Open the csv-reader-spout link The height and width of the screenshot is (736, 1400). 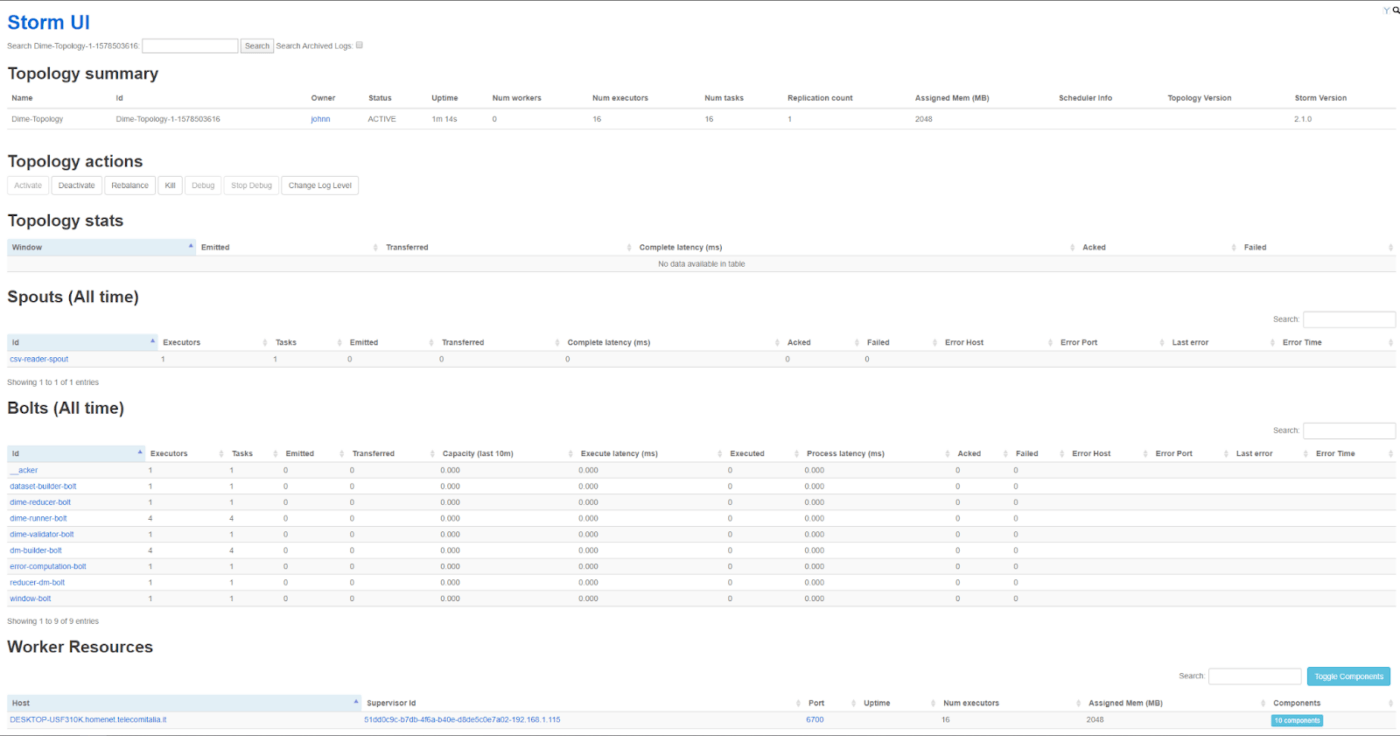point(39,359)
